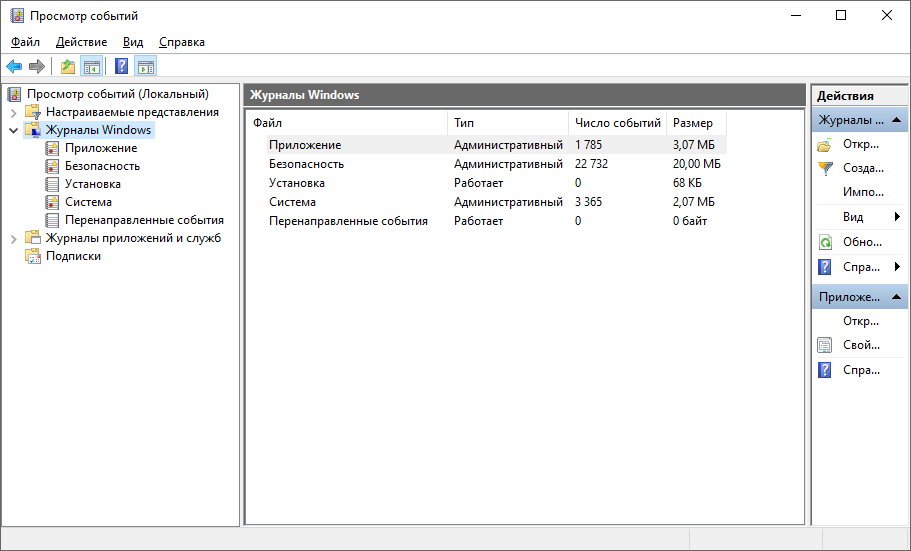Click the Up one level folder icon
The height and width of the screenshot is (551, 911).
[x=68, y=66]
